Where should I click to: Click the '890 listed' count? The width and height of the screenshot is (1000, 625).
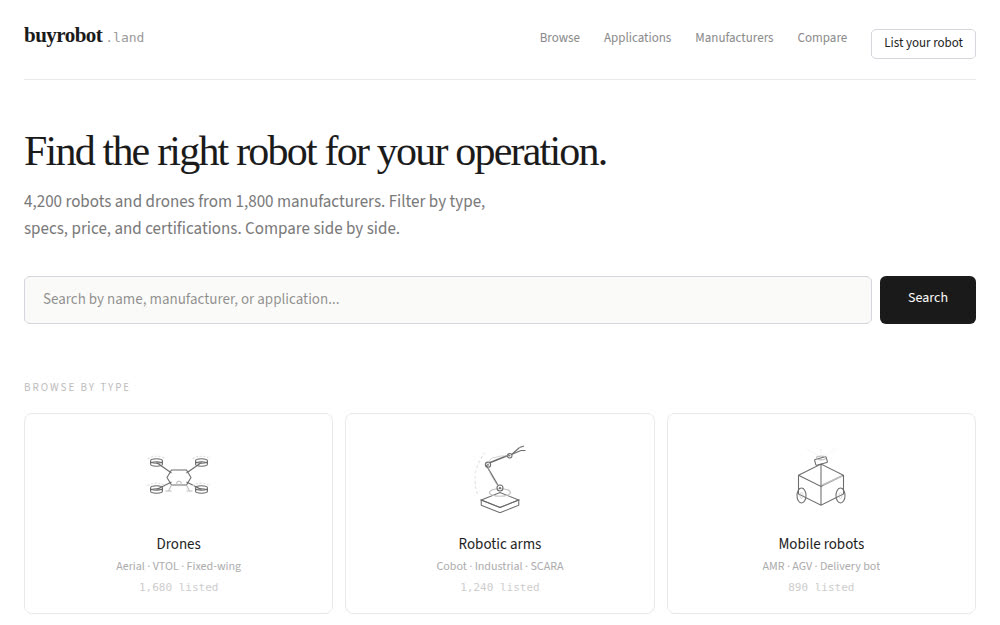[x=821, y=587]
